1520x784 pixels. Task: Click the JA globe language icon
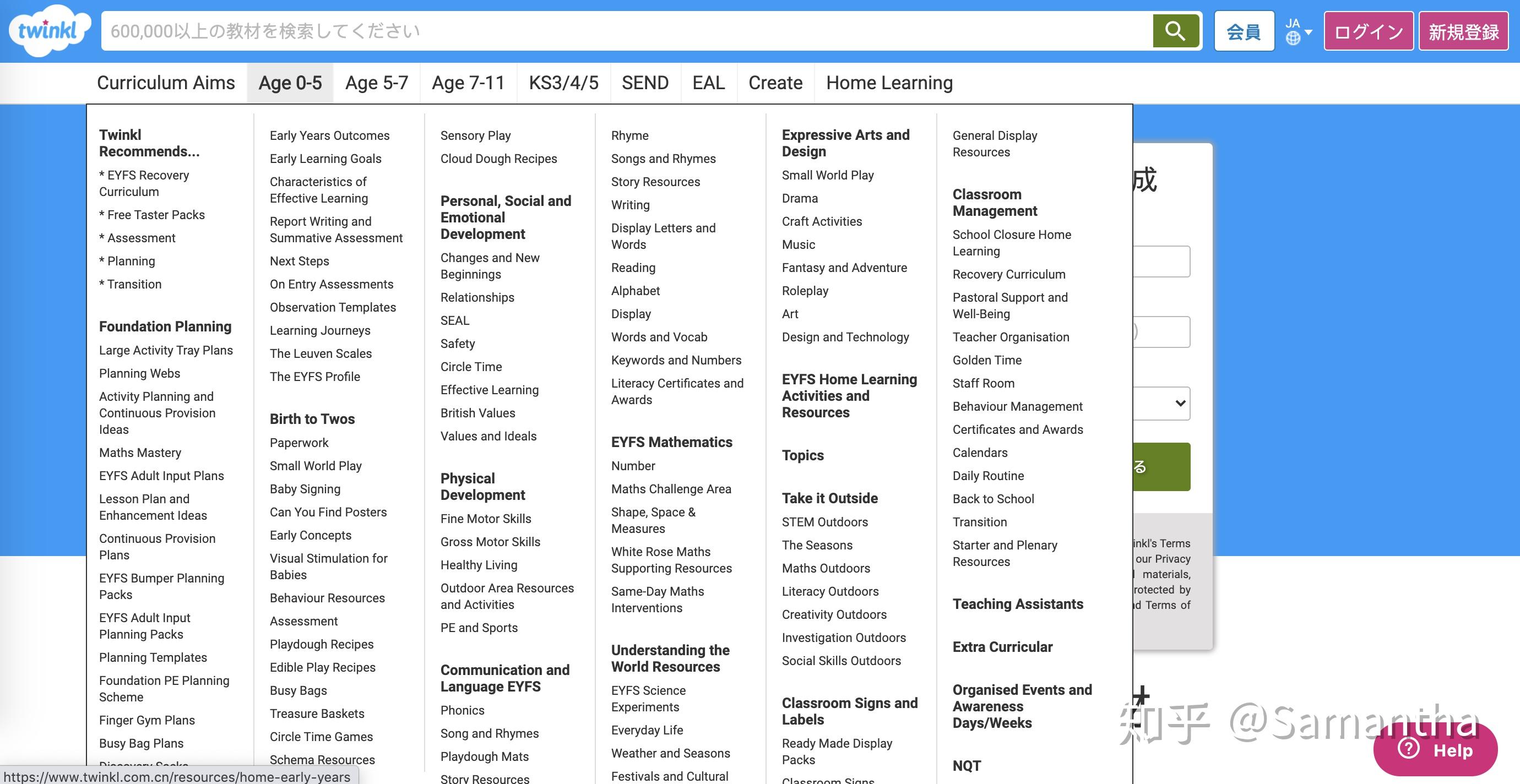pyautogui.click(x=1292, y=39)
